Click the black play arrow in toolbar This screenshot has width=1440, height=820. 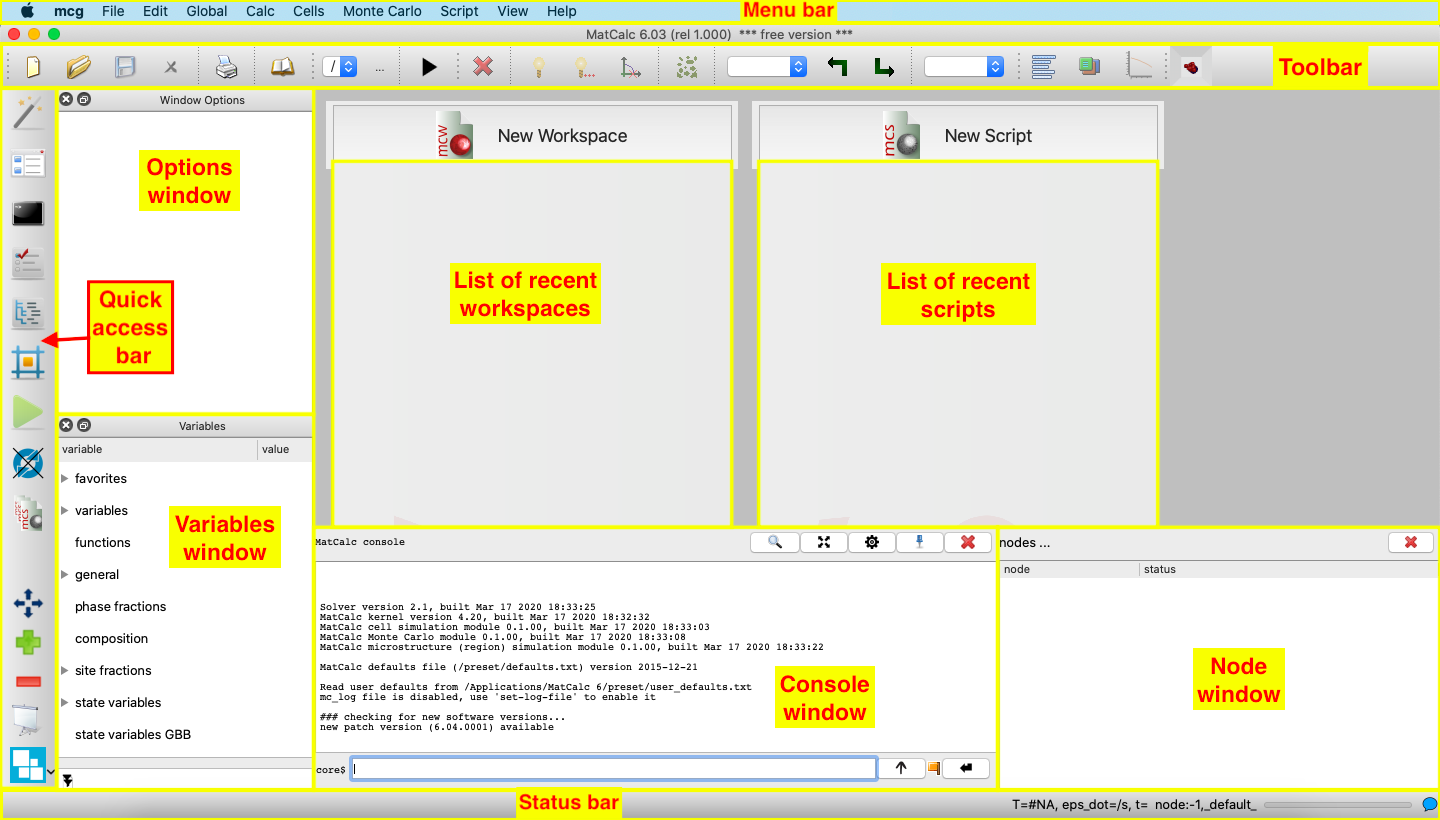click(x=429, y=67)
